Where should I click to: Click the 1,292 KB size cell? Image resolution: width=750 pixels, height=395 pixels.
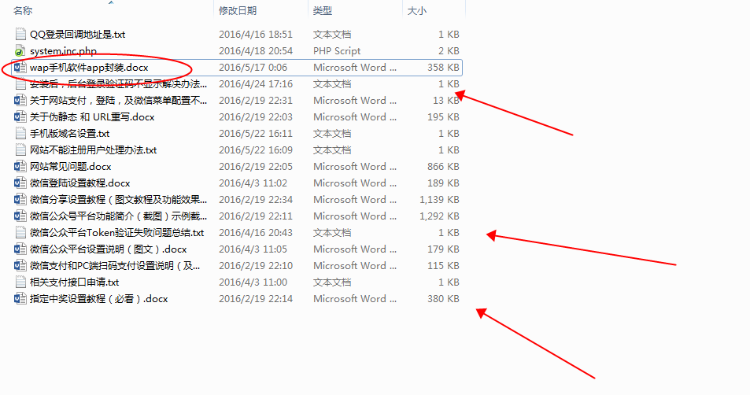[x=440, y=216]
